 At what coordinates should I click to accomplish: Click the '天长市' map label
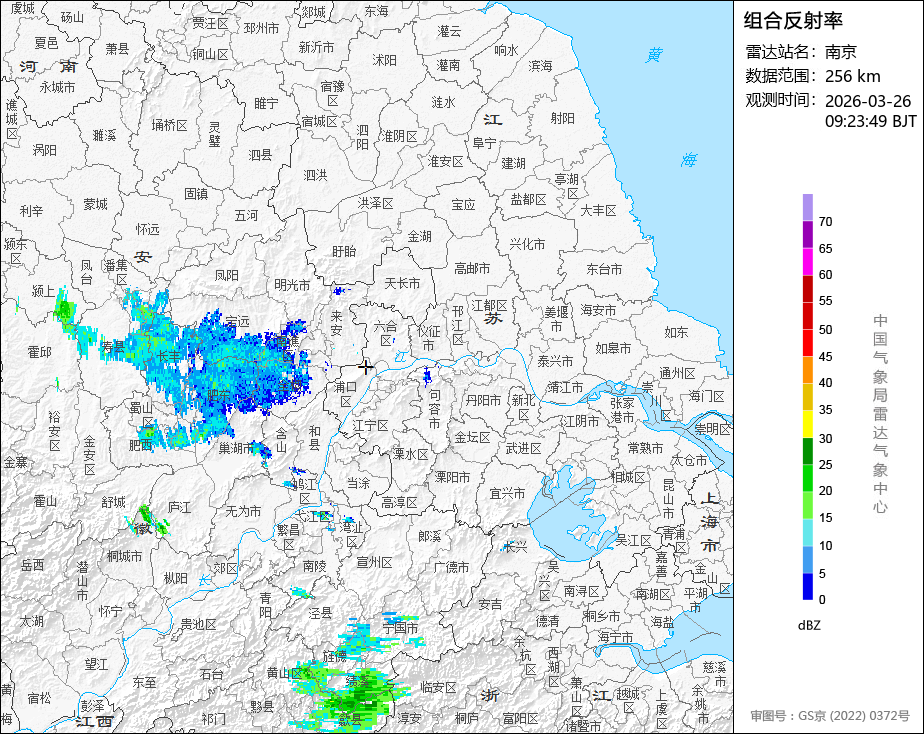point(402,283)
